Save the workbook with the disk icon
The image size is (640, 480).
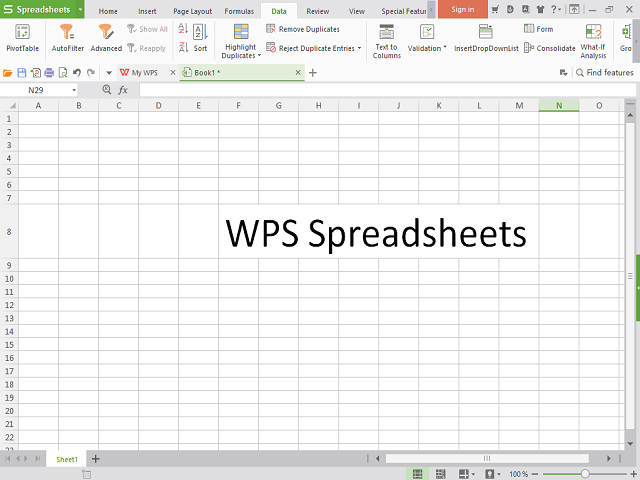pos(22,73)
